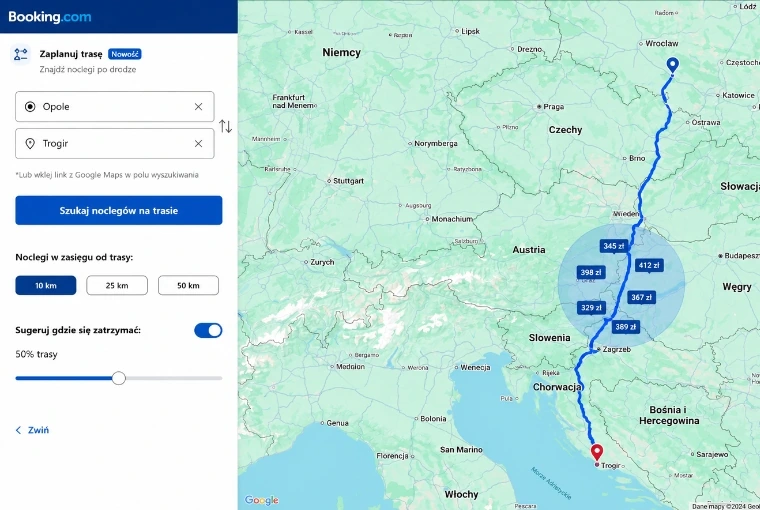Collapse the panel with Zwiń link
The height and width of the screenshot is (510, 760).
(x=32, y=430)
